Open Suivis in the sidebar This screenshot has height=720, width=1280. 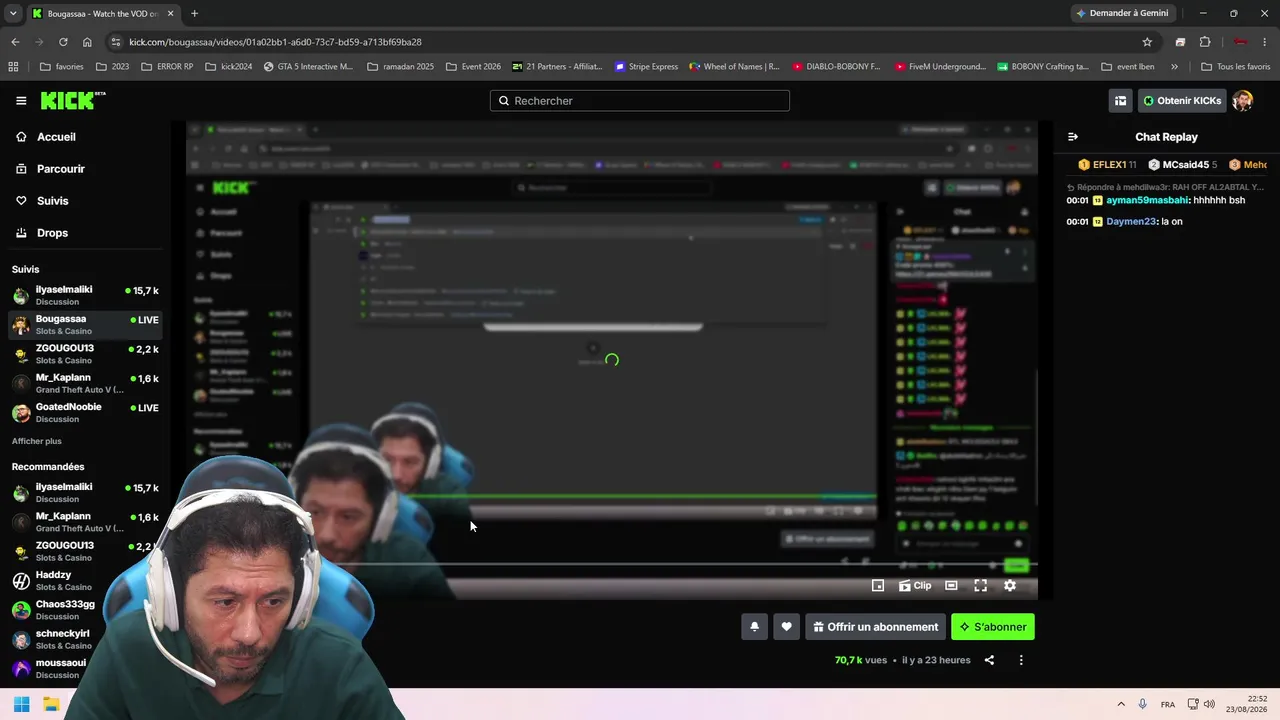(42, 201)
